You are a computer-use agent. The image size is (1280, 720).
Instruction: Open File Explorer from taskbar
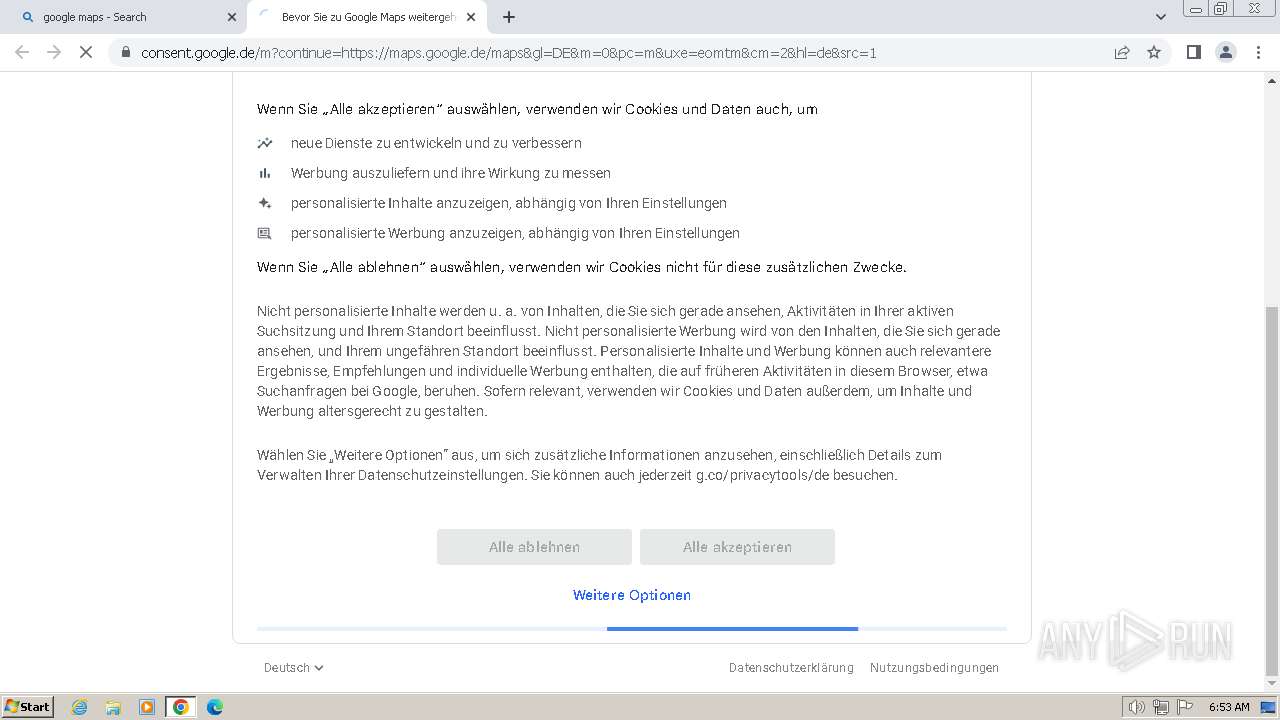tap(113, 707)
